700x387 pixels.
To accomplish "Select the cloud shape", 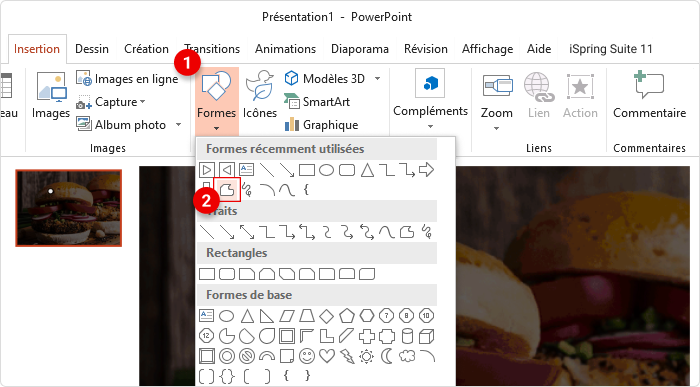I will click(x=407, y=356).
